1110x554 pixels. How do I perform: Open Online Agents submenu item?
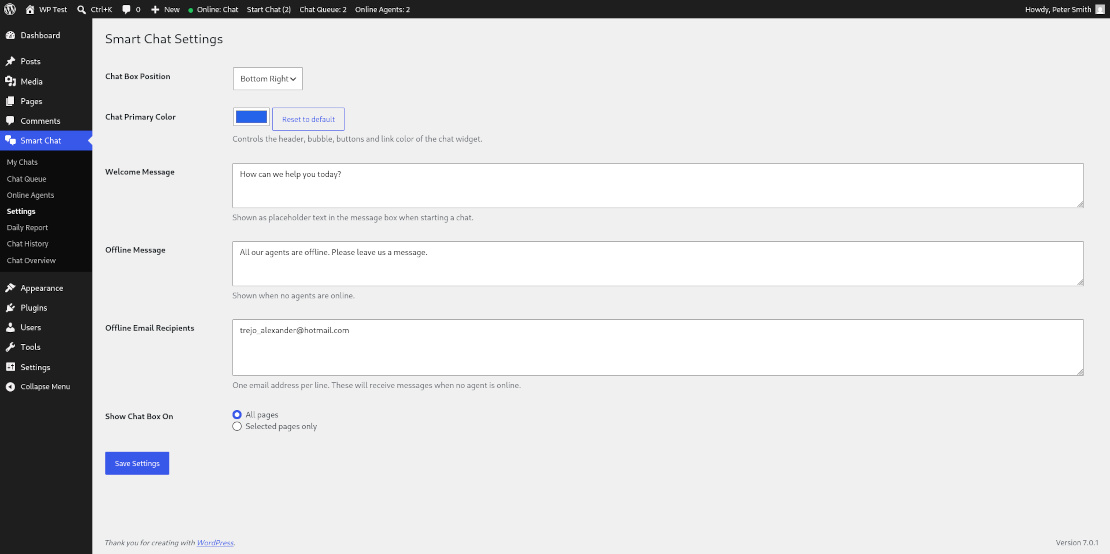pyautogui.click(x=30, y=195)
